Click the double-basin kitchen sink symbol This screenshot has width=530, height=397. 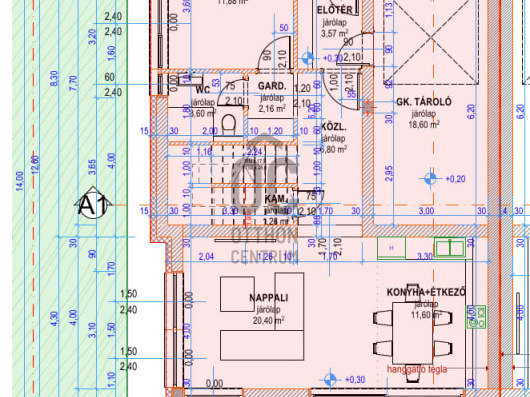point(450,248)
